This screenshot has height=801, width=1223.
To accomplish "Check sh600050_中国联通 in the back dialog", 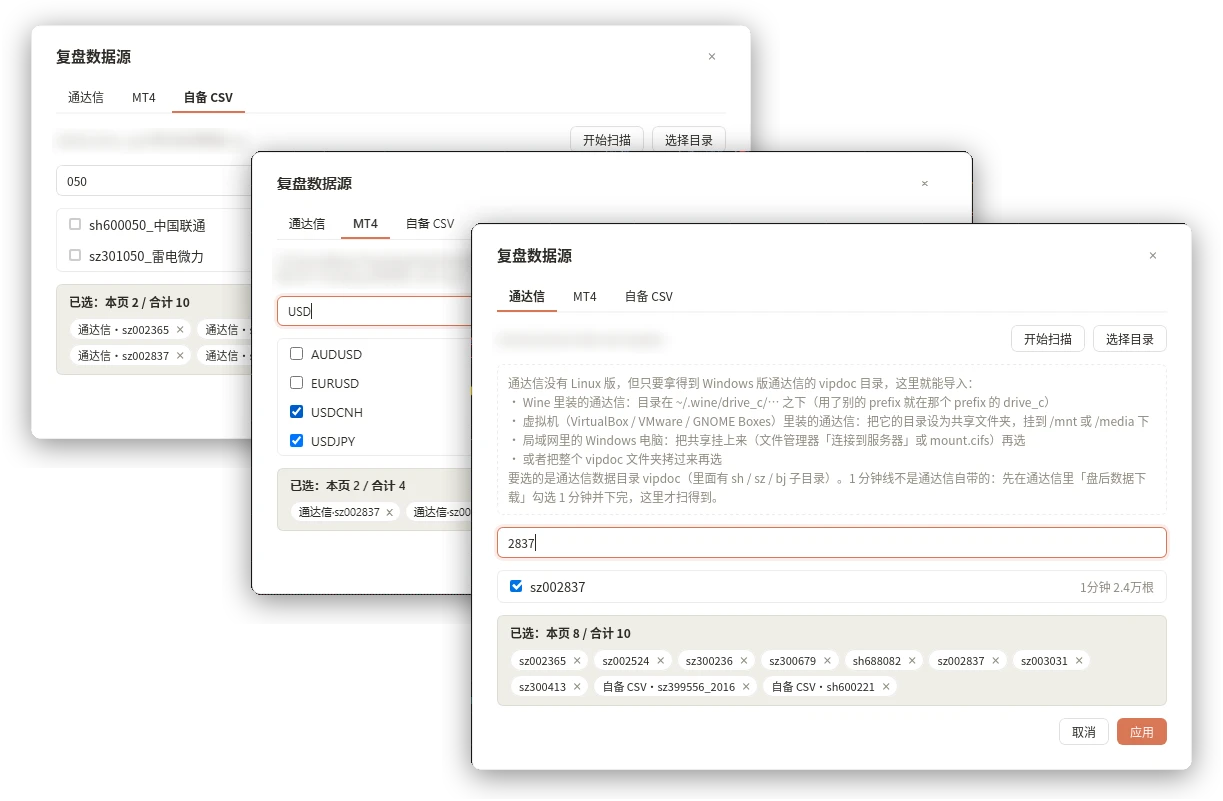I will click(75, 225).
